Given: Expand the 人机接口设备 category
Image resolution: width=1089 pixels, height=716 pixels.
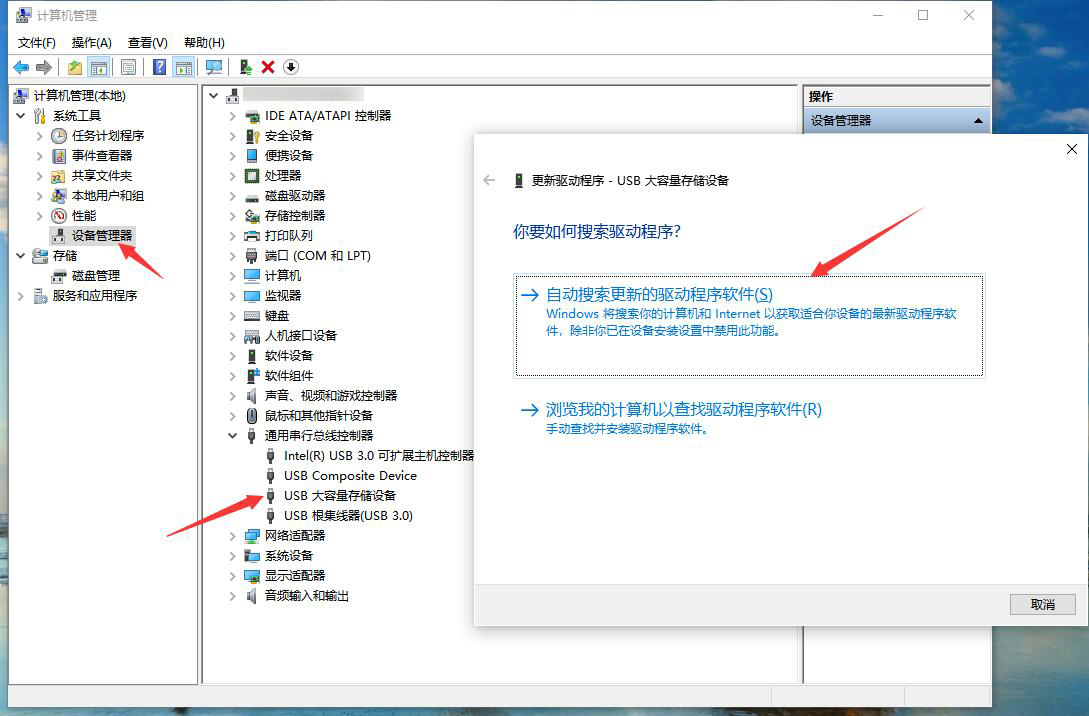Looking at the screenshot, I should point(233,336).
